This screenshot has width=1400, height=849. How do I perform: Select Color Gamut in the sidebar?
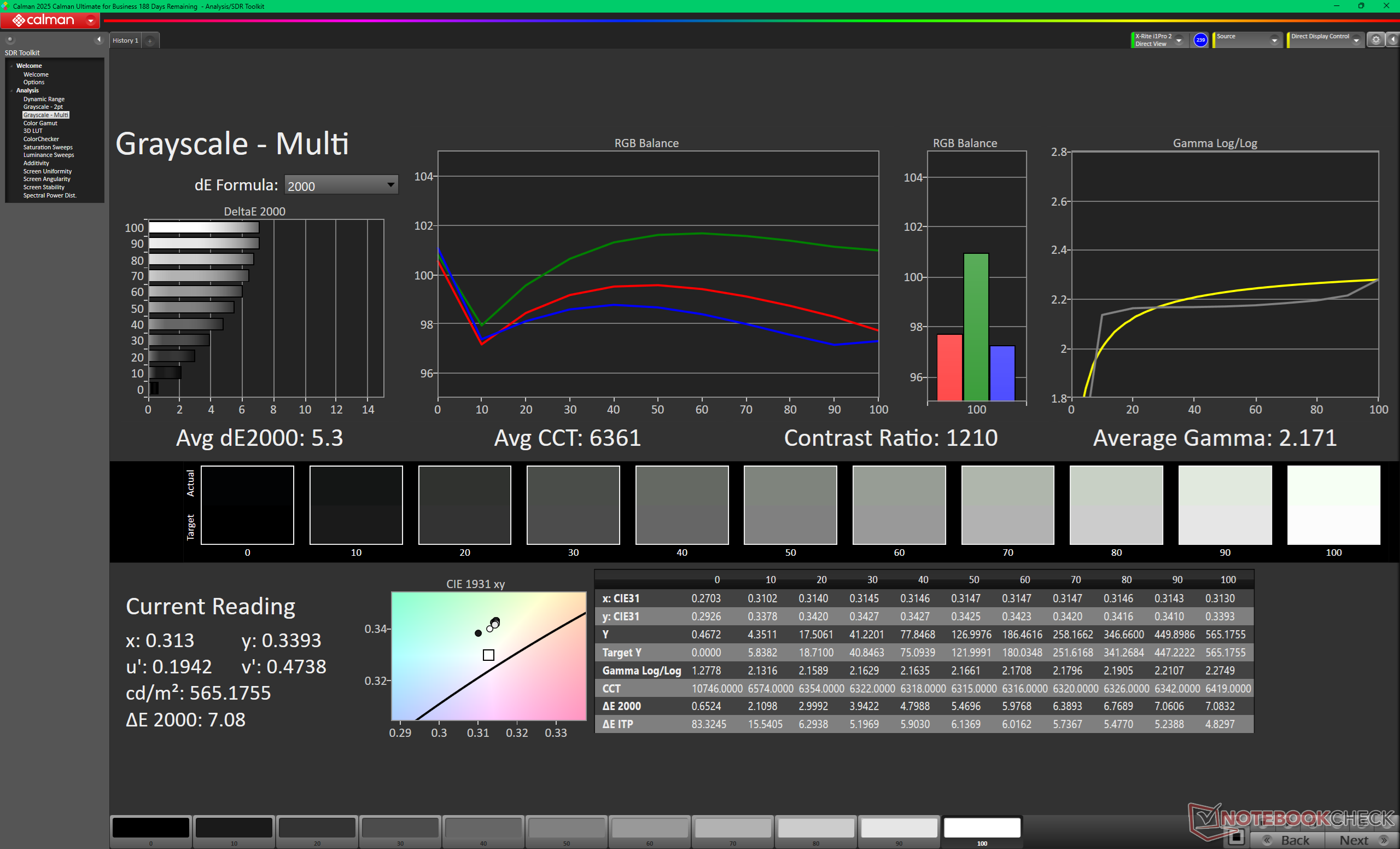click(40, 123)
